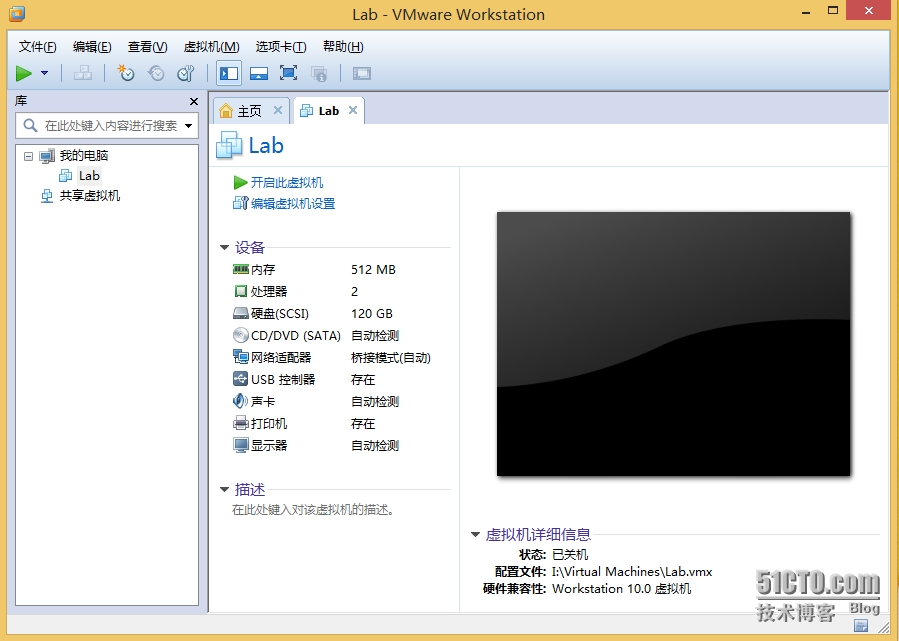Click the VMware app icon in title bar
The width and height of the screenshot is (899, 641).
[17, 13]
